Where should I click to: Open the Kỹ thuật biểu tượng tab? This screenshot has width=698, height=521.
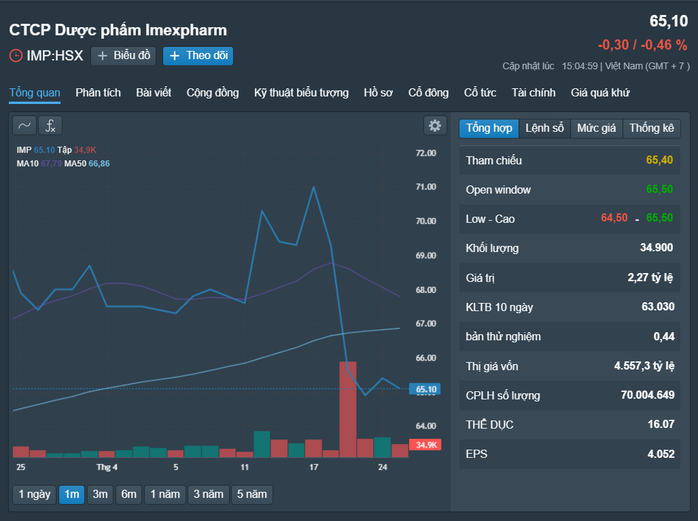(x=301, y=93)
